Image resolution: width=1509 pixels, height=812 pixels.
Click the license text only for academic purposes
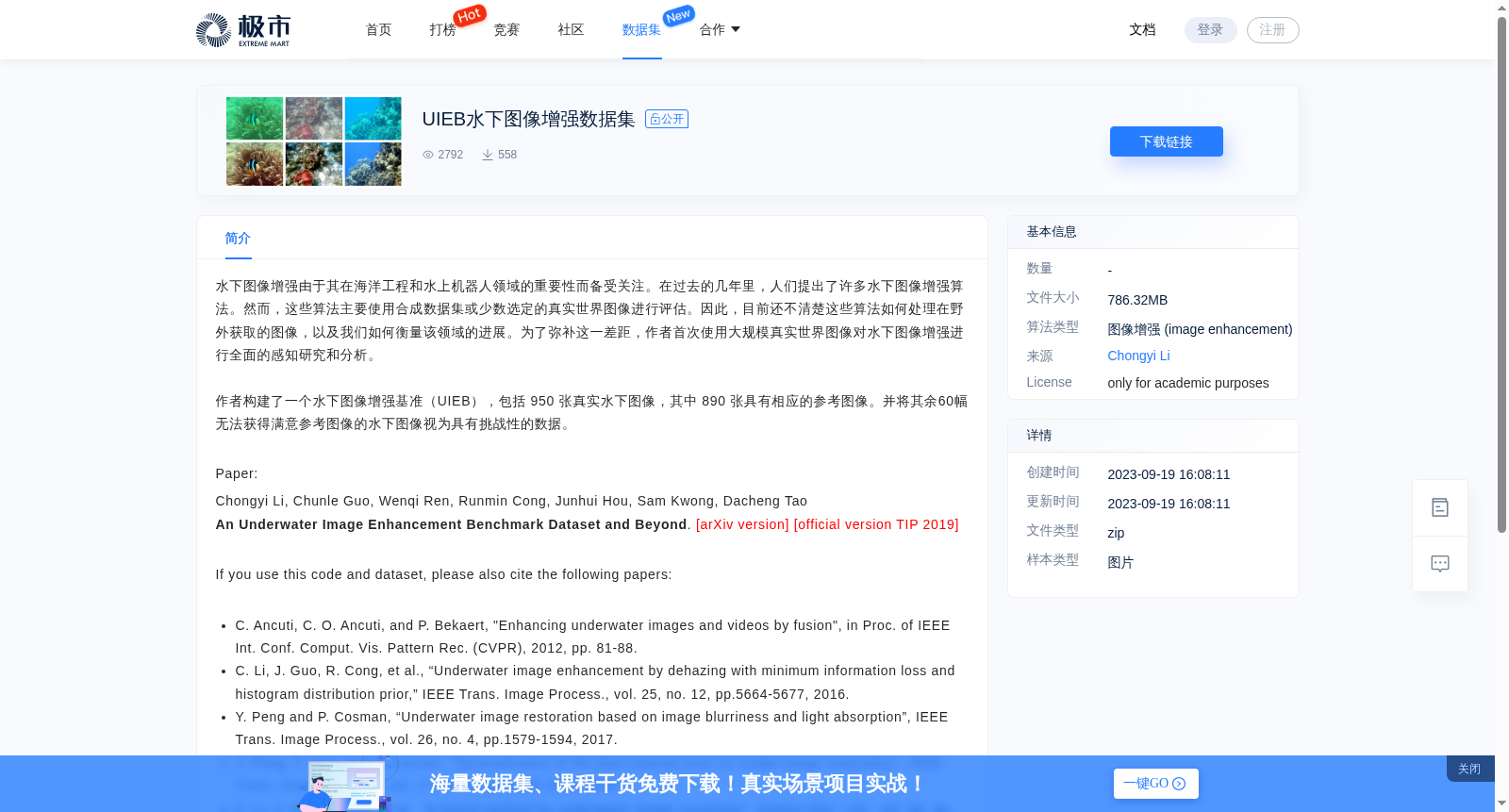pyautogui.click(x=1188, y=383)
